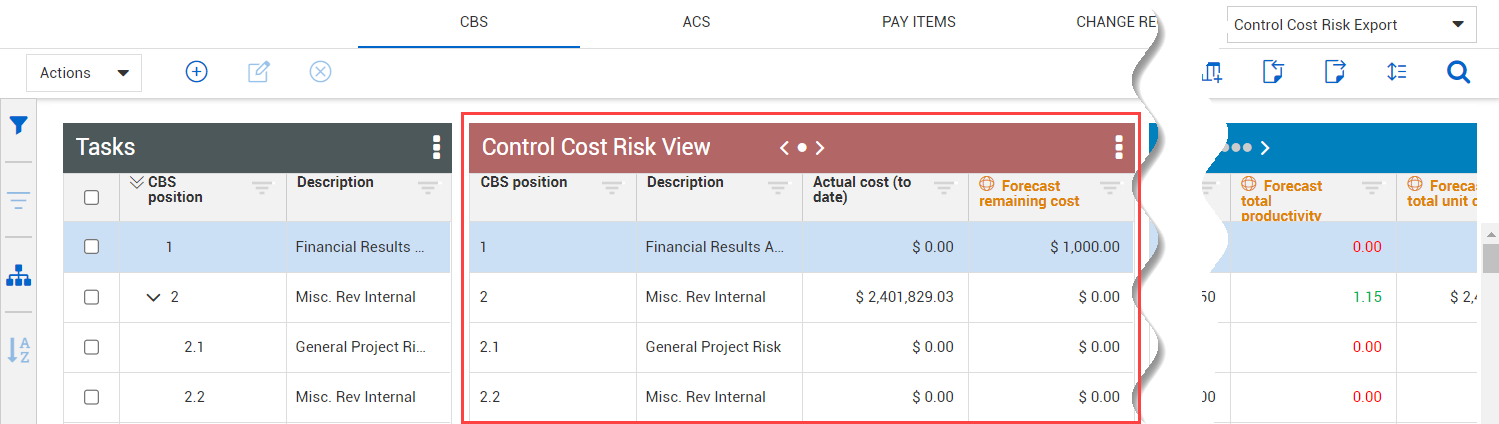Click the A-Z sort icon
1499x424 pixels.
click(19, 350)
